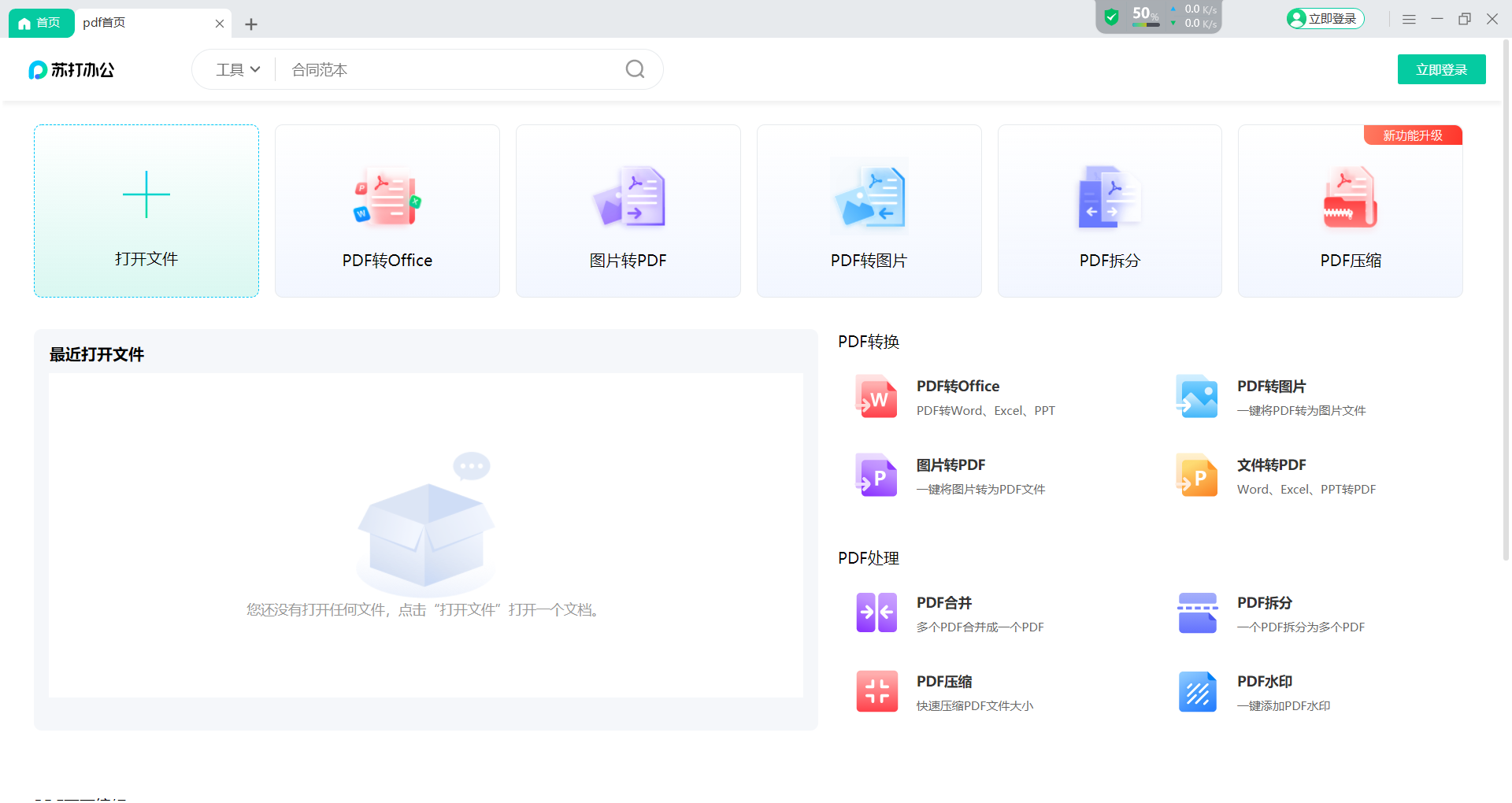The height and width of the screenshot is (803, 1512).
Task: Click text 一键将PDF转为图片文件
Action: pos(1301,411)
